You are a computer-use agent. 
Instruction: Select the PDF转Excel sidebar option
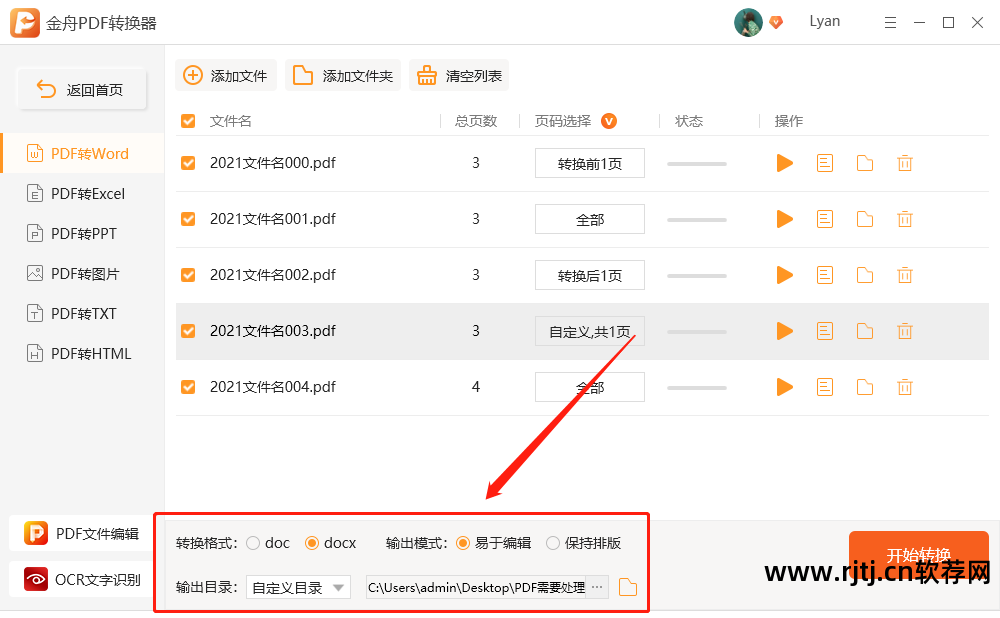coord(82,193)
